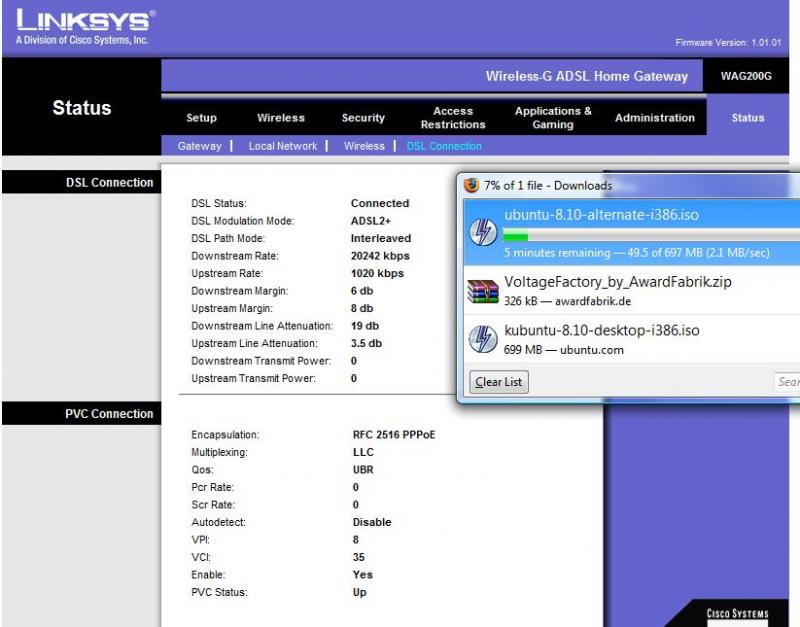Image resolution: width=800 pixels, height=627 pixels.
Task: Select the Status tab
Action: pos(748,118)
